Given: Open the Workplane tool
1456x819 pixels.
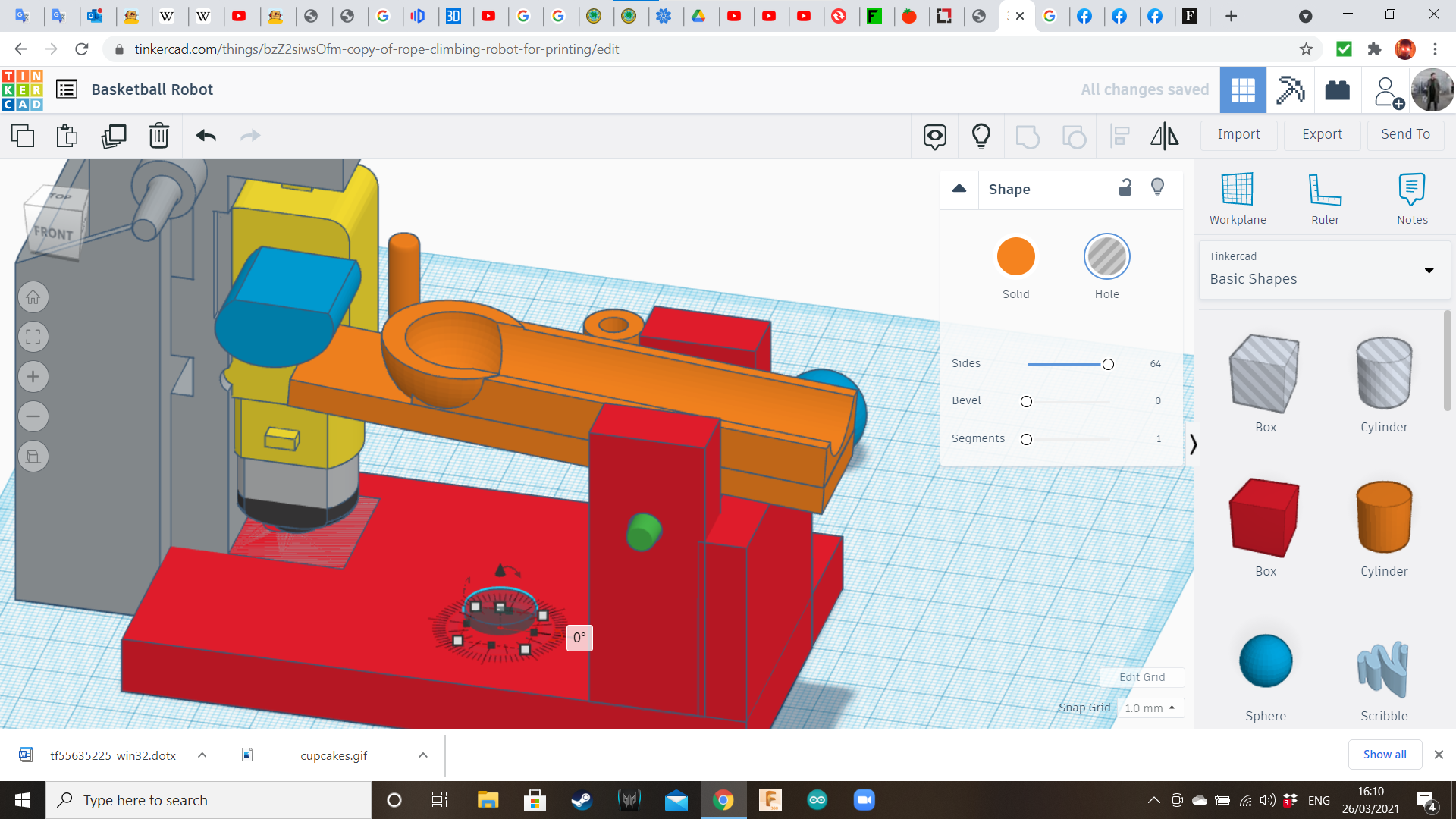Looking at the screenshot, I should click(1237, 197).
